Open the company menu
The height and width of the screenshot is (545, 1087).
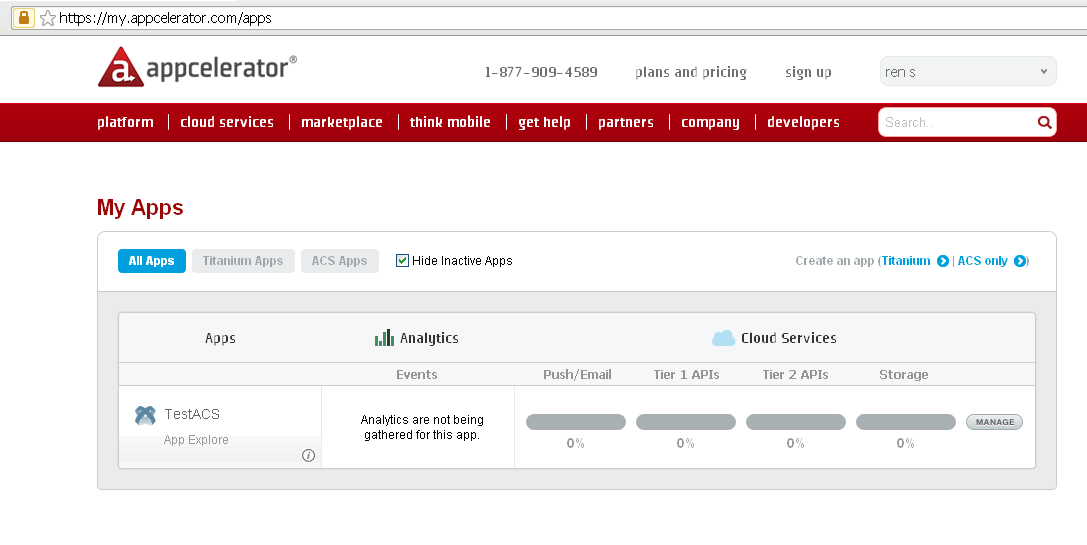(x=710, y=122)
